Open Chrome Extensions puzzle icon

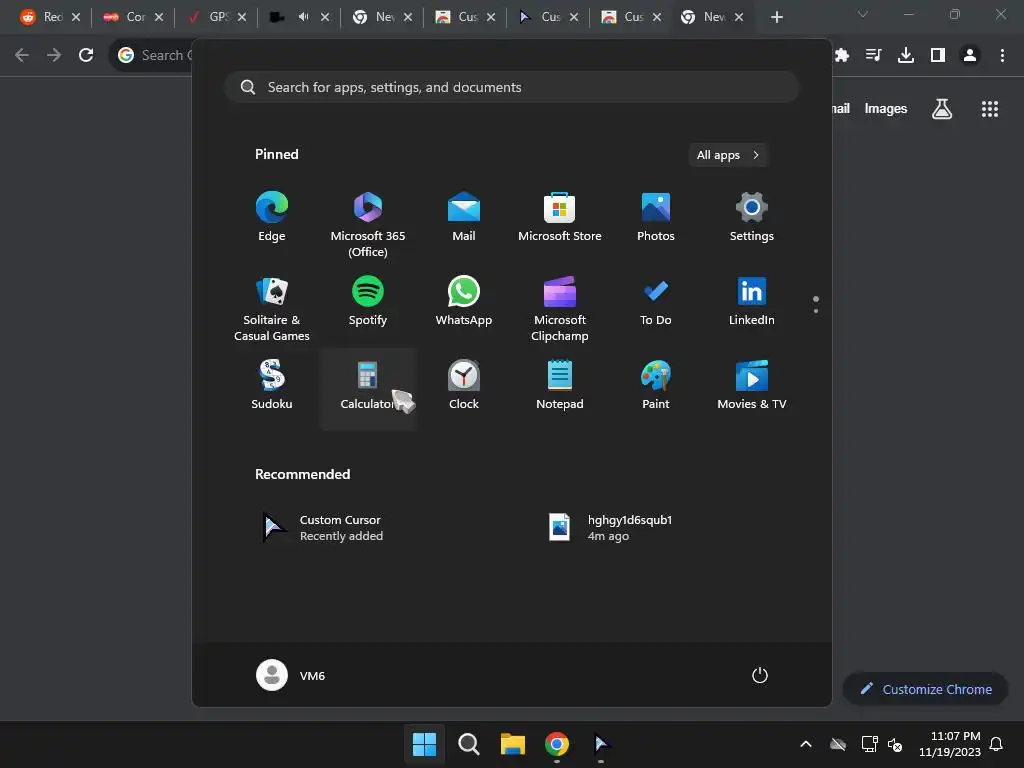click(842, 55)
